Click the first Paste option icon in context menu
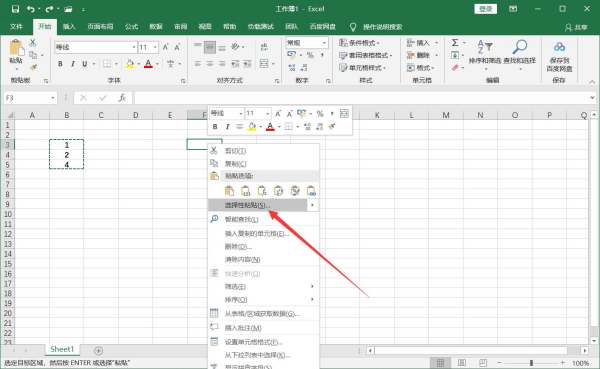 (229, 191)
